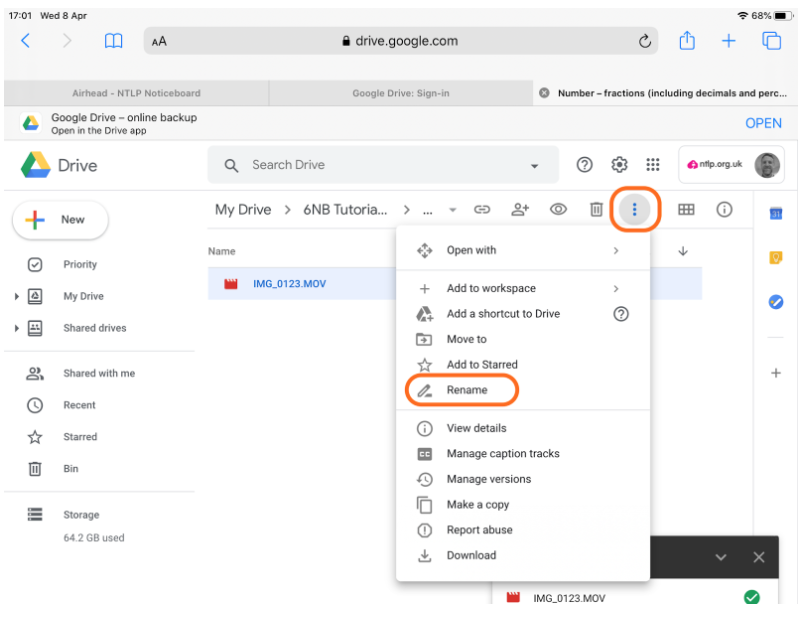Choose Move to in the menu
The image size is (798, 632).
[523, 339]
